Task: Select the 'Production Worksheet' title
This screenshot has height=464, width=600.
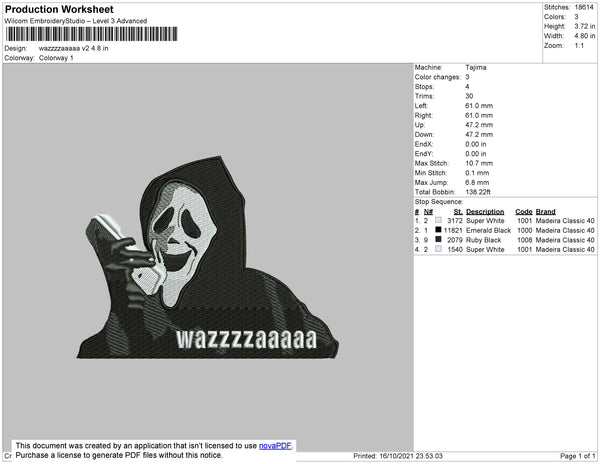Action: pyautogui.click(x=59, y=9)
